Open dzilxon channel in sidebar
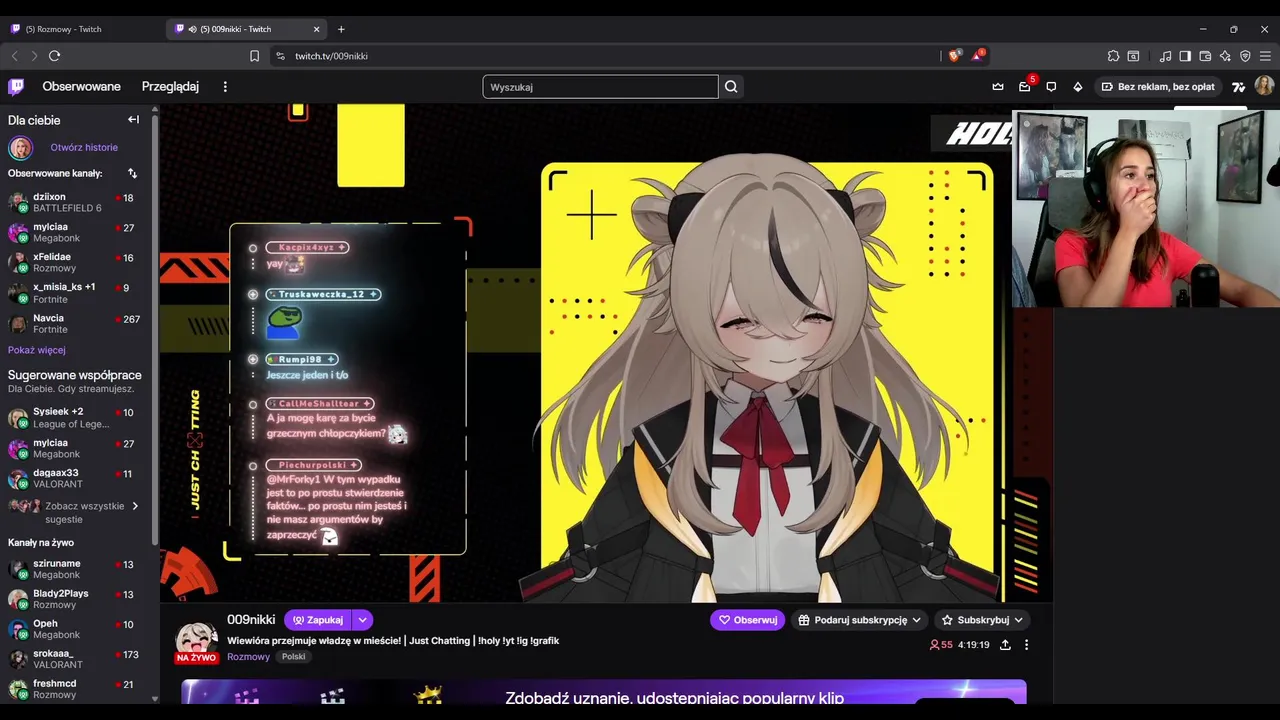 [x=74, y=202]
